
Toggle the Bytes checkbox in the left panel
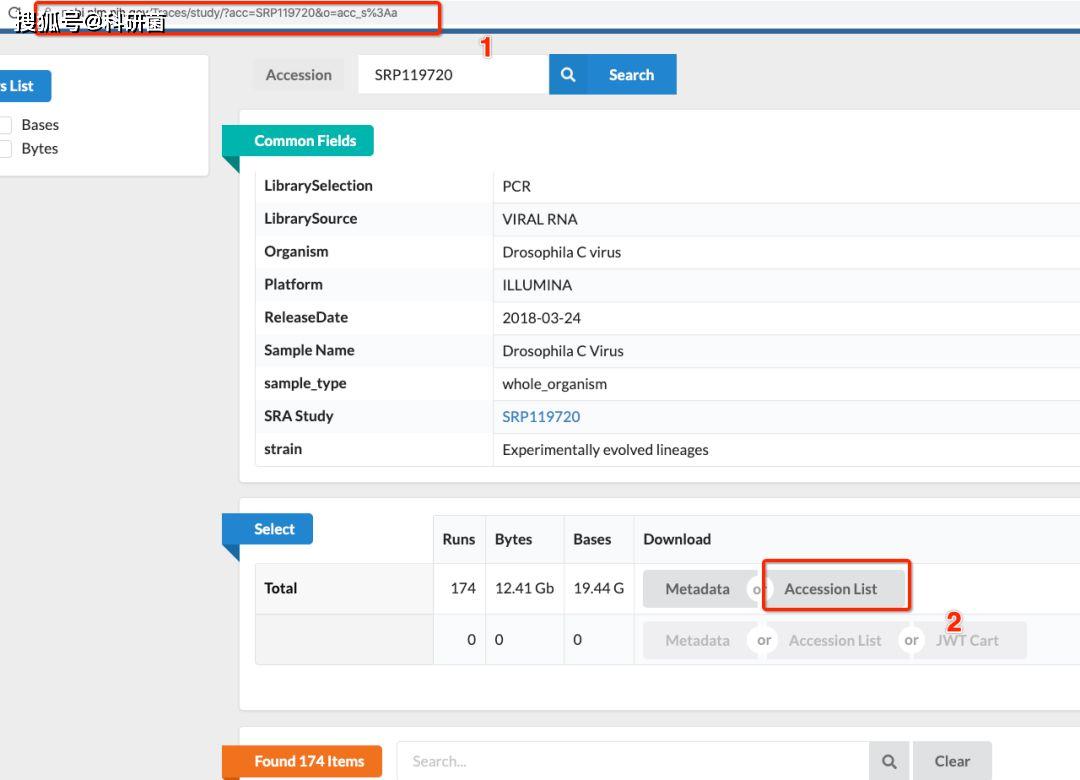coord(6,149)
